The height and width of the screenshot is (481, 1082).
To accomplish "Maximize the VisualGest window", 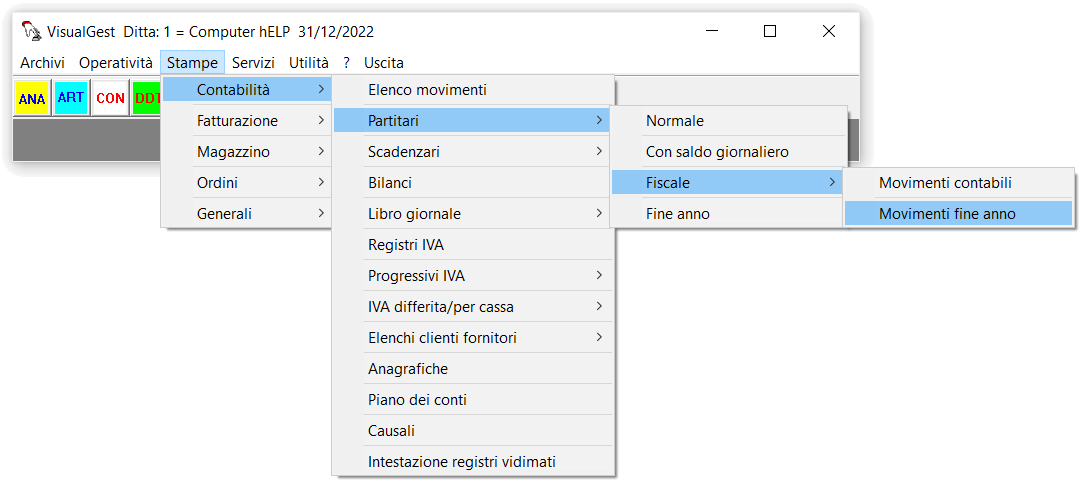I will [x=770, y=31].
